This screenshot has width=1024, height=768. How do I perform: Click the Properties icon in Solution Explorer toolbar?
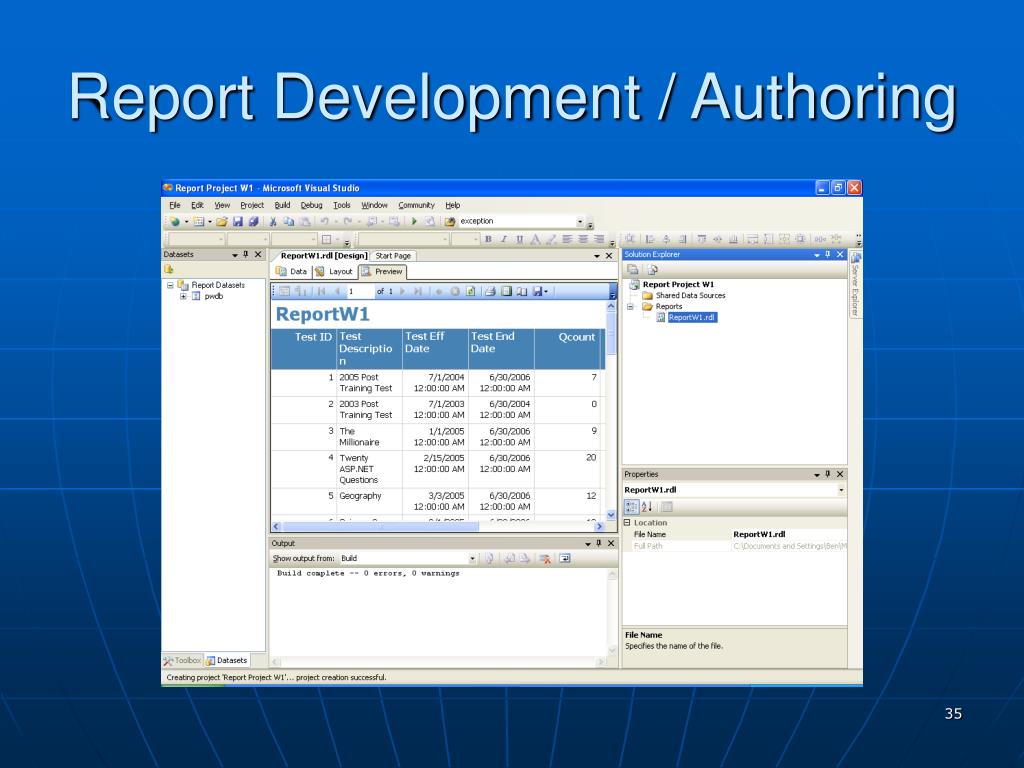coord(632,269)
